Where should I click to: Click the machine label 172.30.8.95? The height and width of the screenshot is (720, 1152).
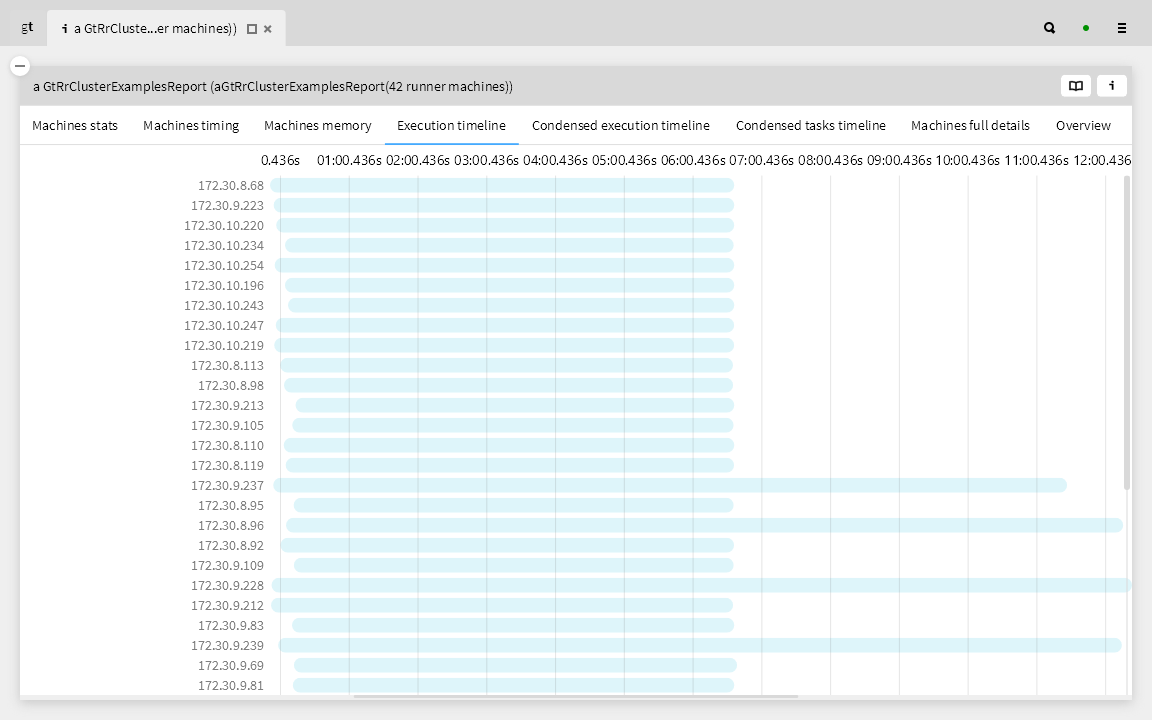[x=231, y=505]
